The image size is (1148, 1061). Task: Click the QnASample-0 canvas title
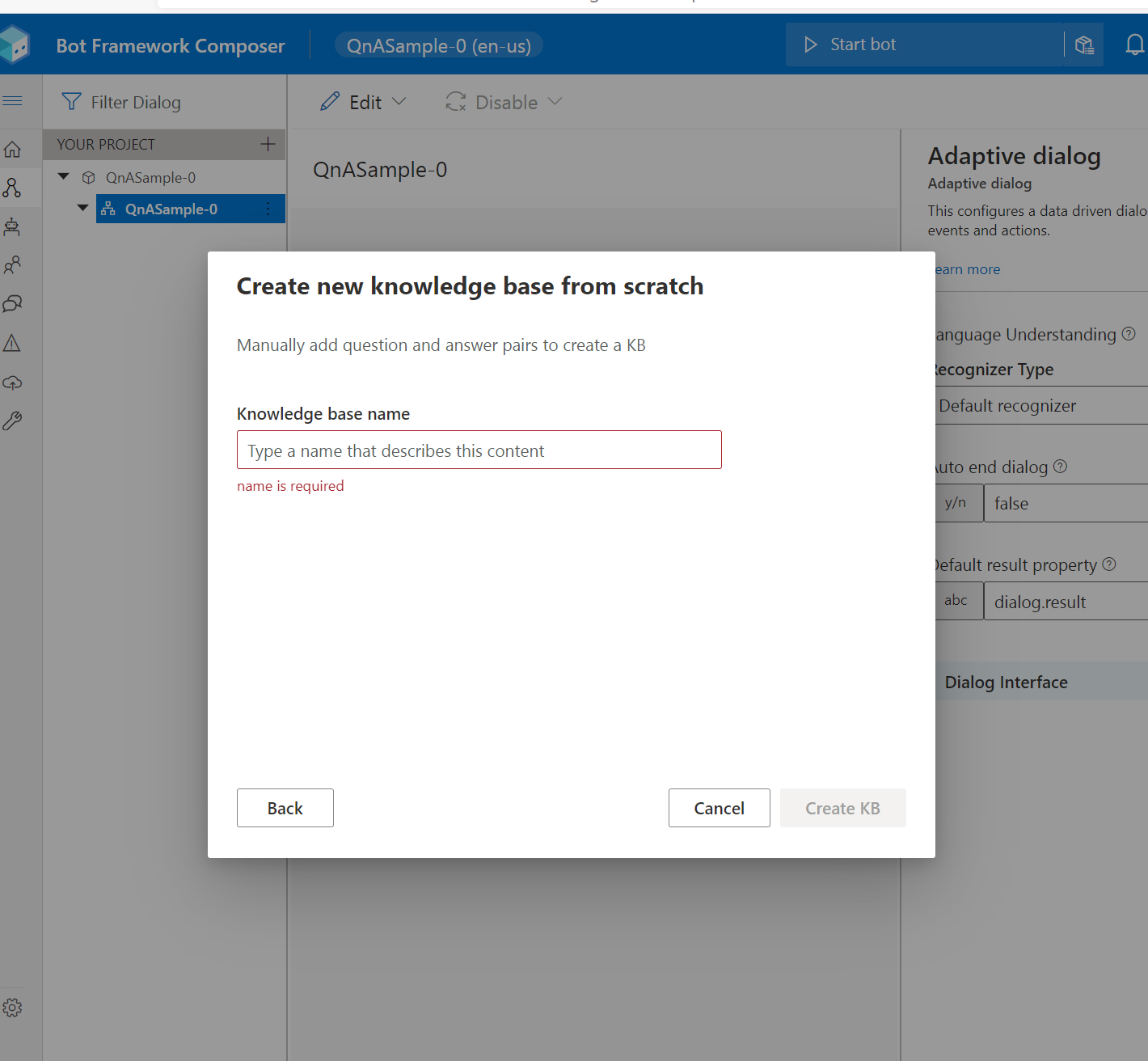(380, 170)
